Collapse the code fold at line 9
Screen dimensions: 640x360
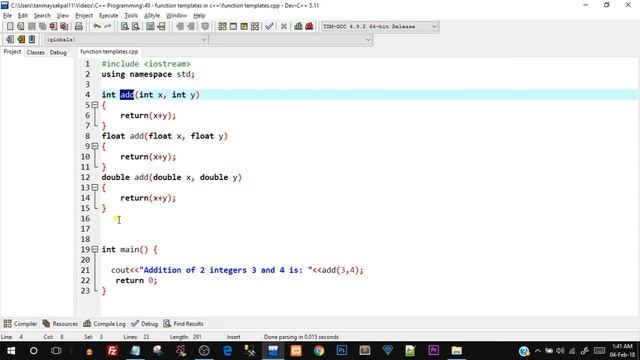coord(95,146)
